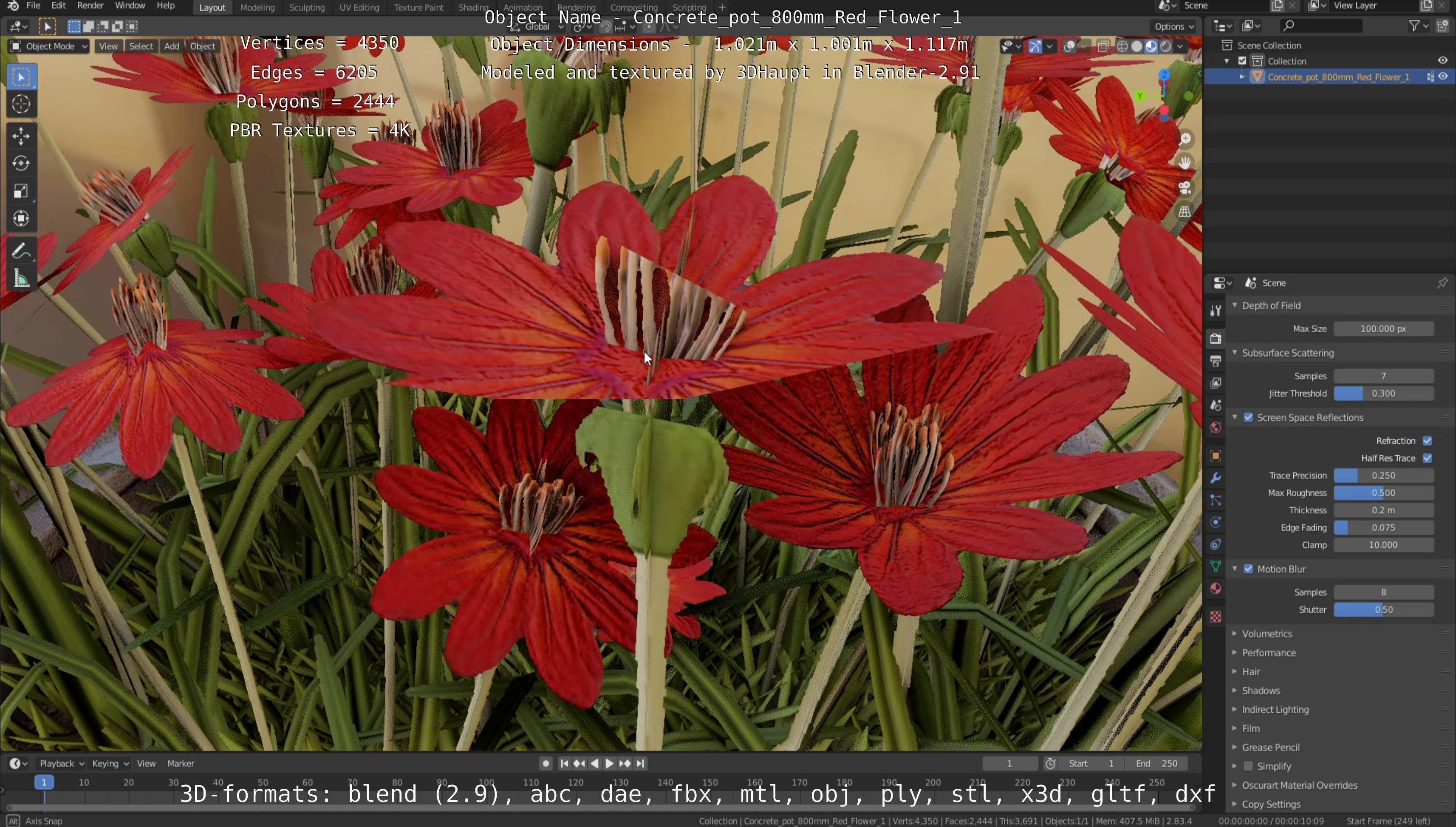
Task: Play the animation forward
Action: (609, 763)
